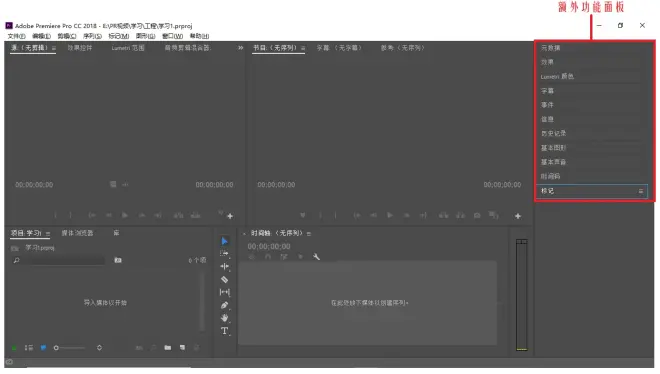This screenshot has height=374, width=660.
Task: Toggle project read-only green lock icon
Action: click(x=14, y=348)
